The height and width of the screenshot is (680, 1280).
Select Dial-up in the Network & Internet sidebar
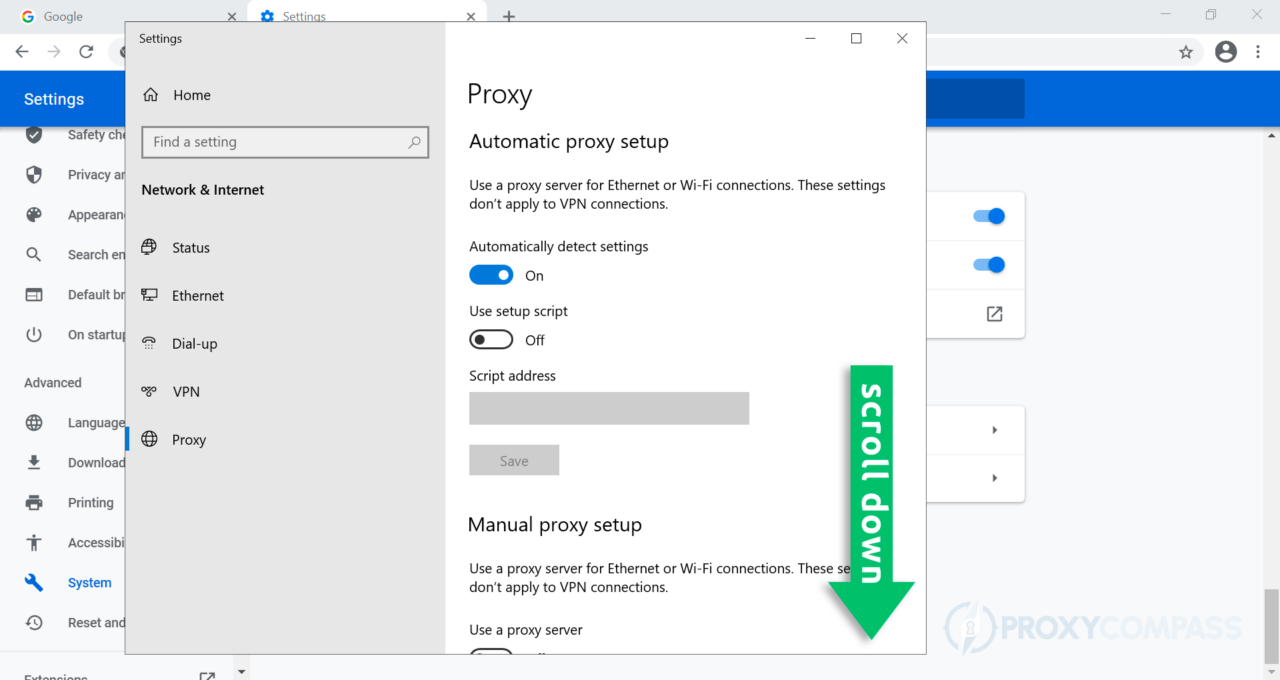pos(193,343)
